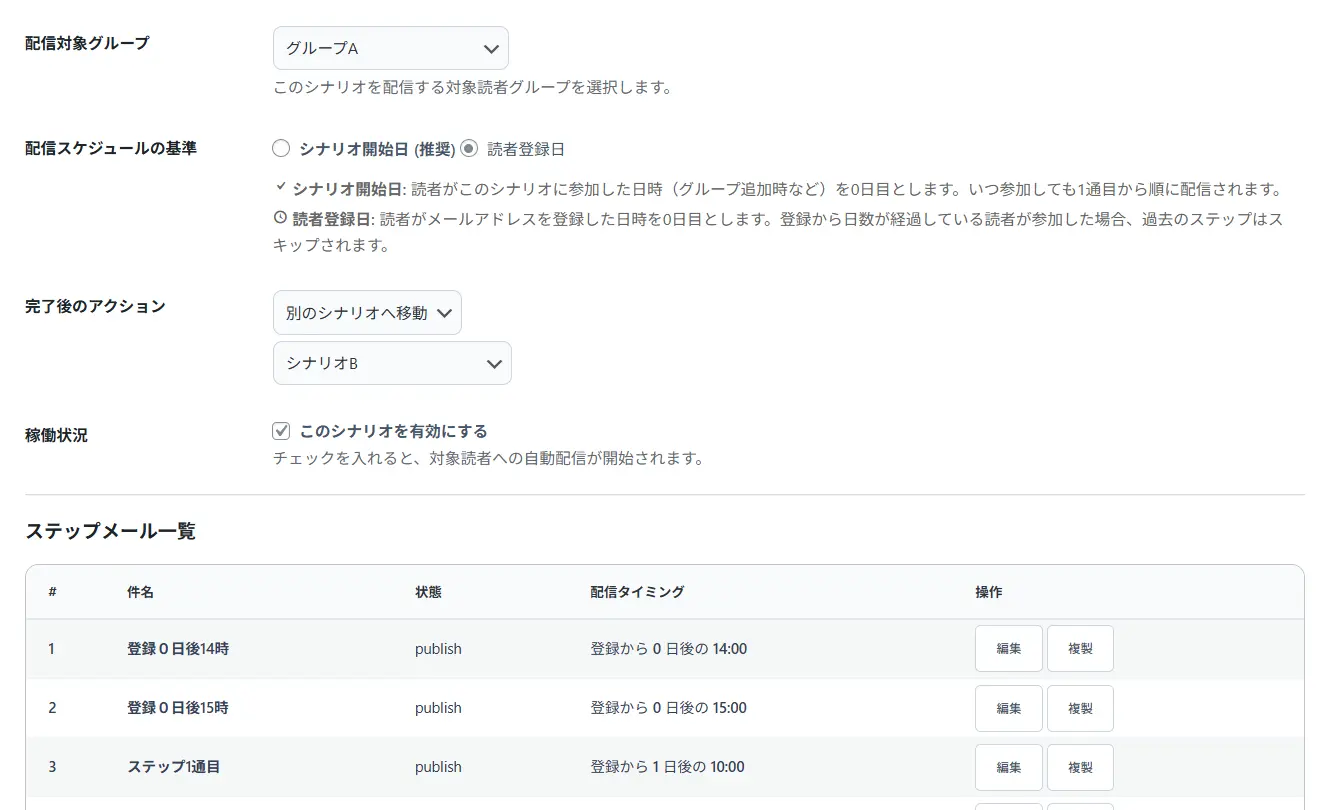Viewport: 1331px width, 810px height.
Task: Click the publish status on row 1
Action: (438, 648)
